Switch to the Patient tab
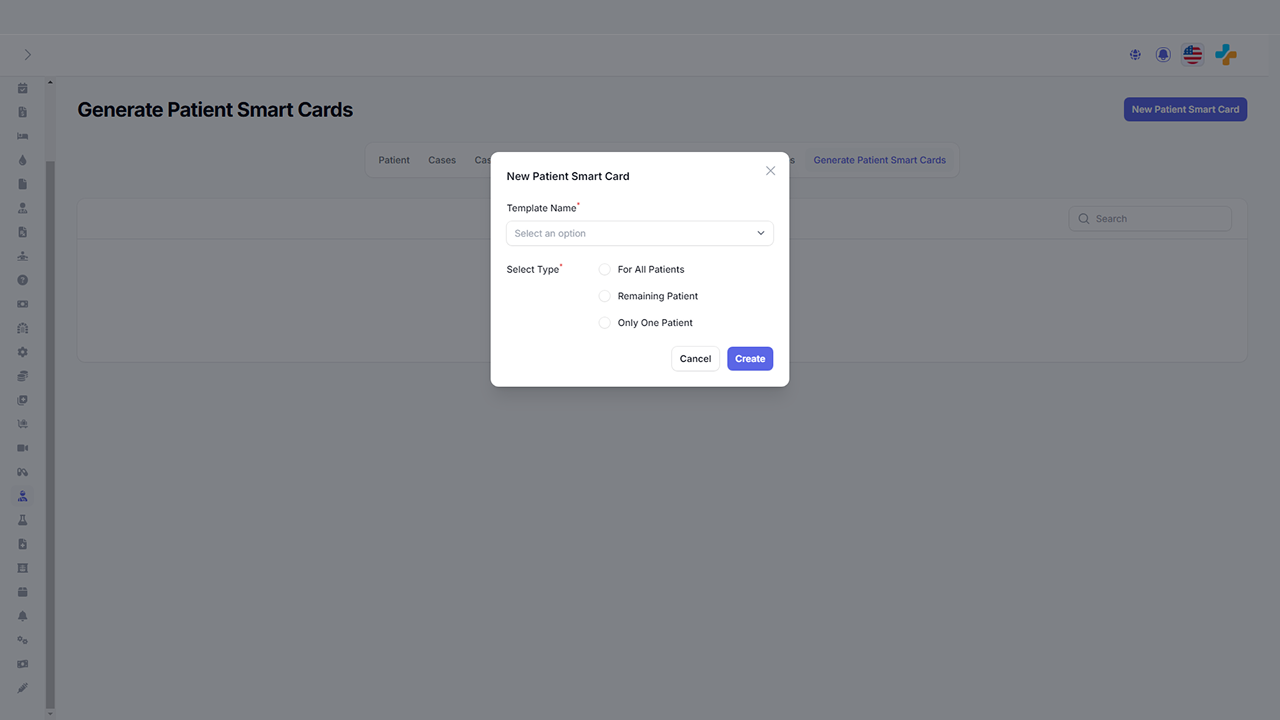The image size is (1280, 720). 394,160
